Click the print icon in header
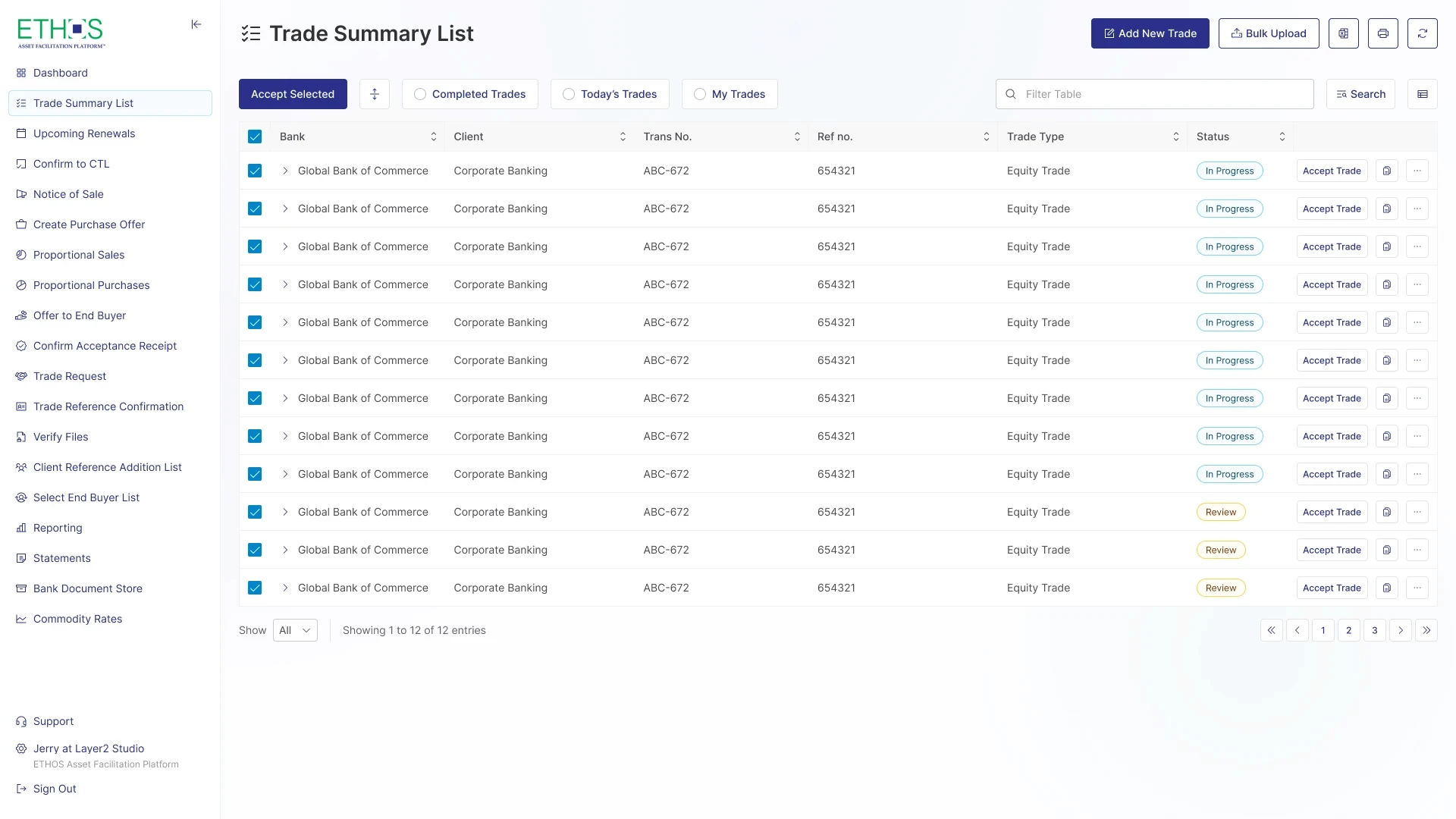The image size is (1456, 819). pos(1382,33)
